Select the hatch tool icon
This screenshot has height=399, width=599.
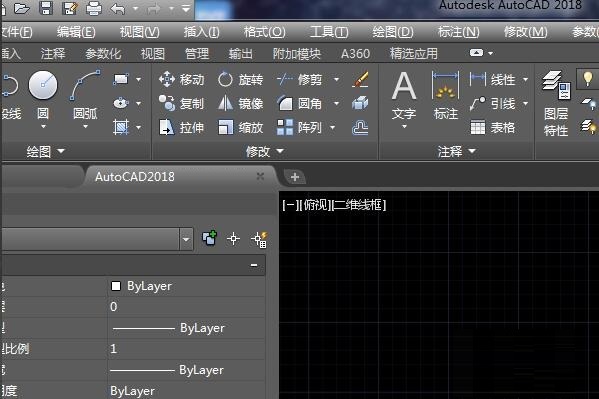[x=121, y=127]
